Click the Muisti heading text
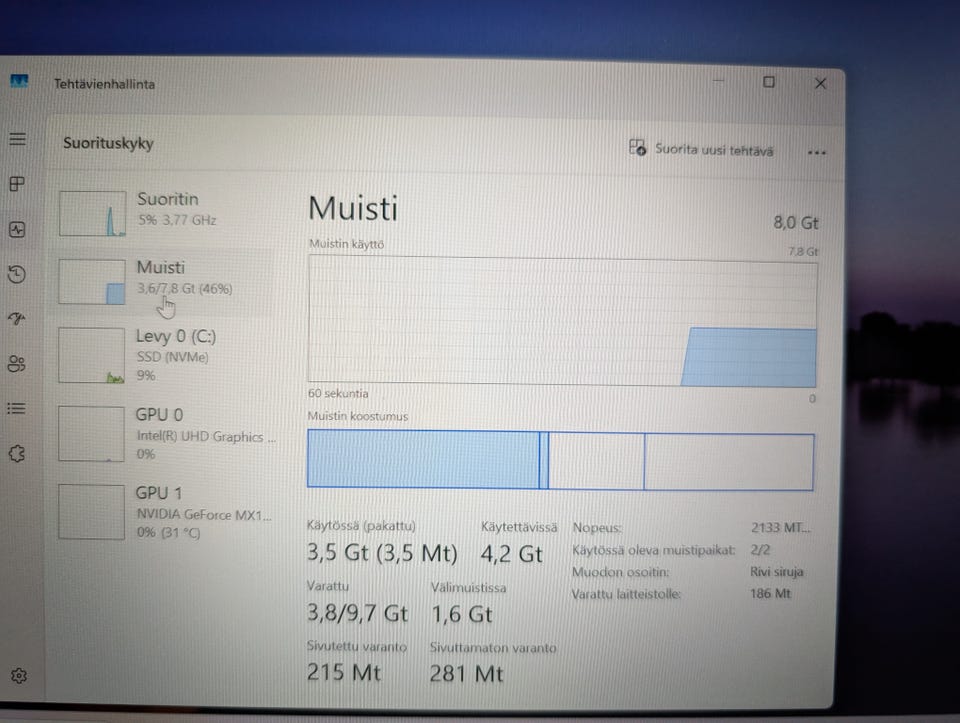The height and width of the screenshot is (723, 960). tap(353, 208)
